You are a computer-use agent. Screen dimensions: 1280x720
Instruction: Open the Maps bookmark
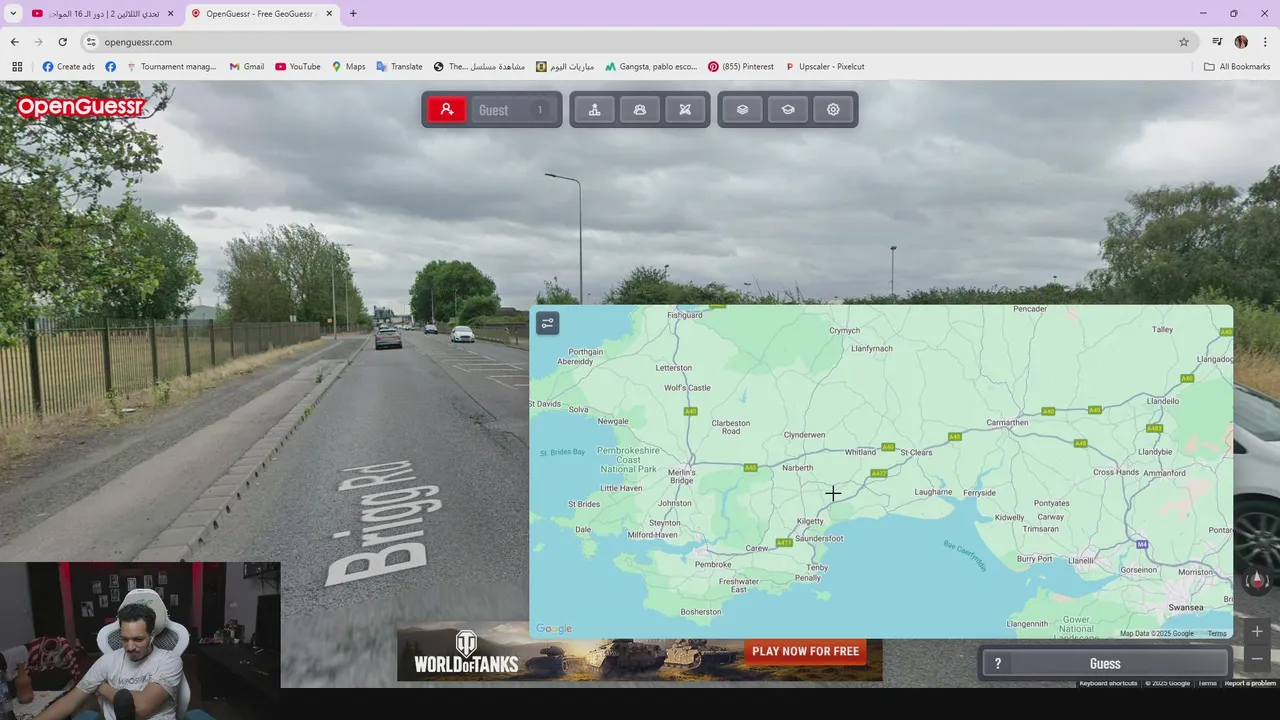coord(348,67)
